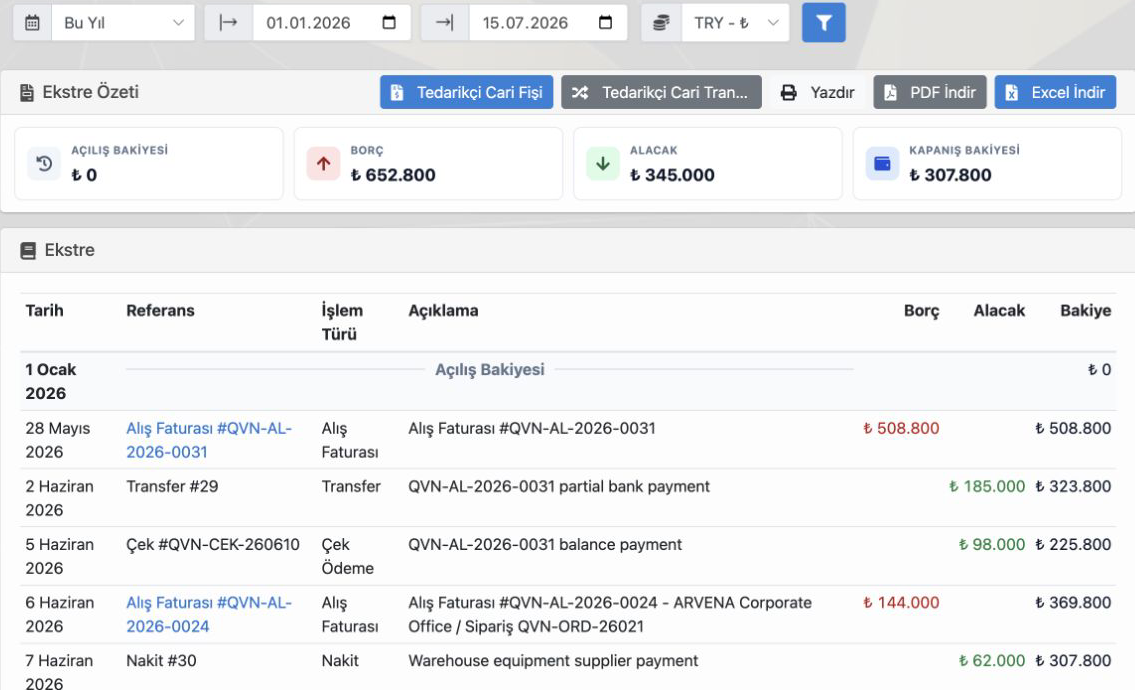Click the green down-arrow Alacak icon

[x=603, y=164]
